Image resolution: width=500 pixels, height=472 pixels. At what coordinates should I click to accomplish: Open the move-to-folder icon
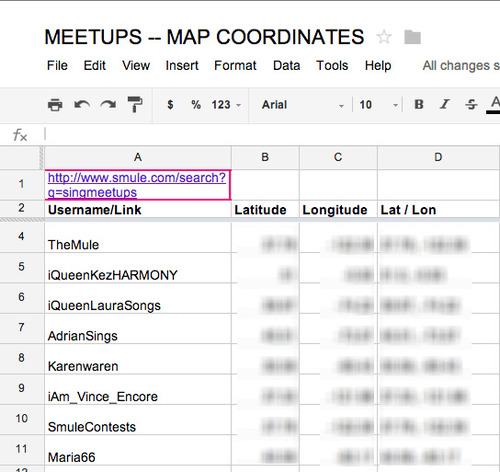tap(412, 37)
